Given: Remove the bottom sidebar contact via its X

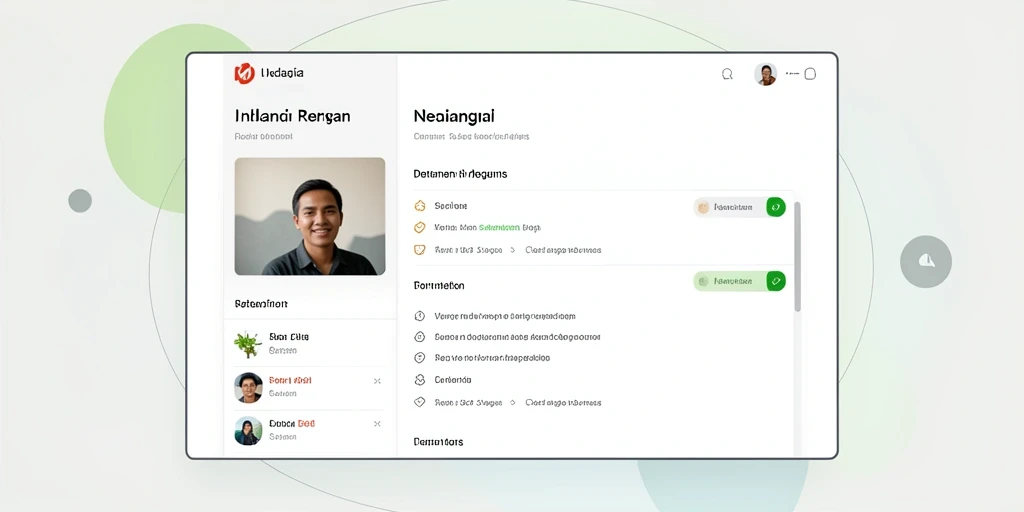Looking at the screenshot, I should point(377,424).
